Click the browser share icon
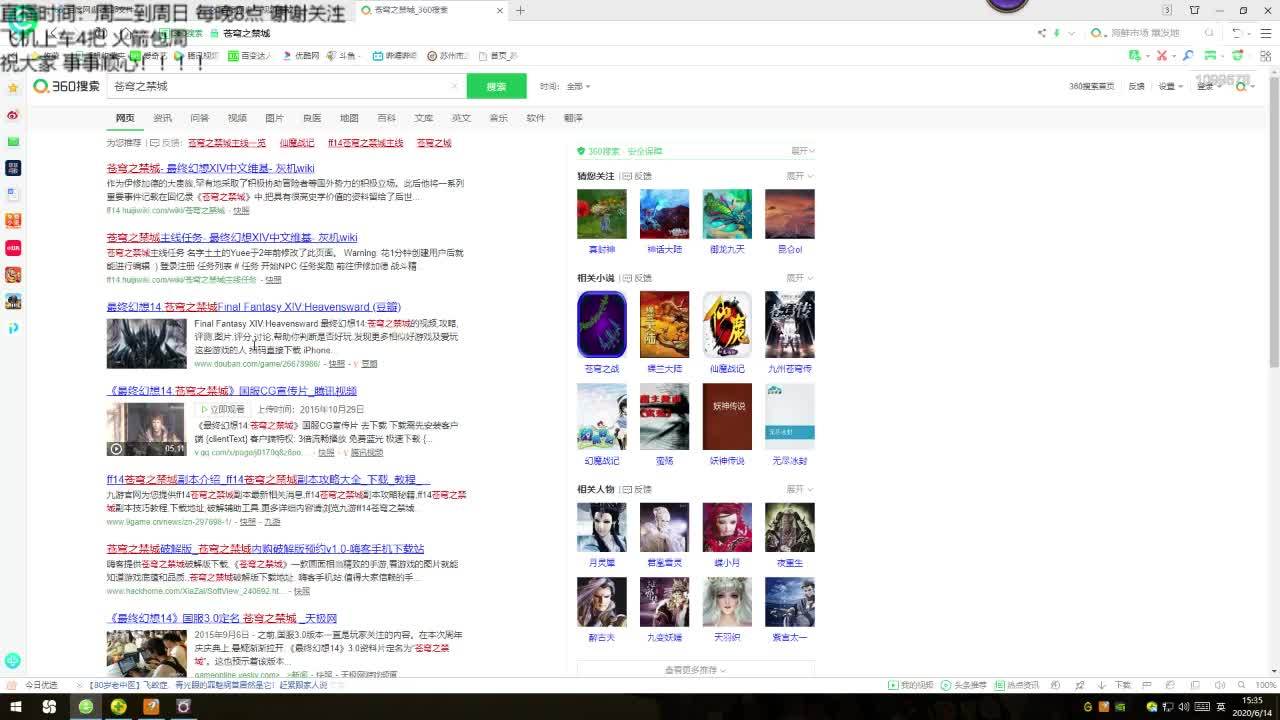 coord(1041,33)
